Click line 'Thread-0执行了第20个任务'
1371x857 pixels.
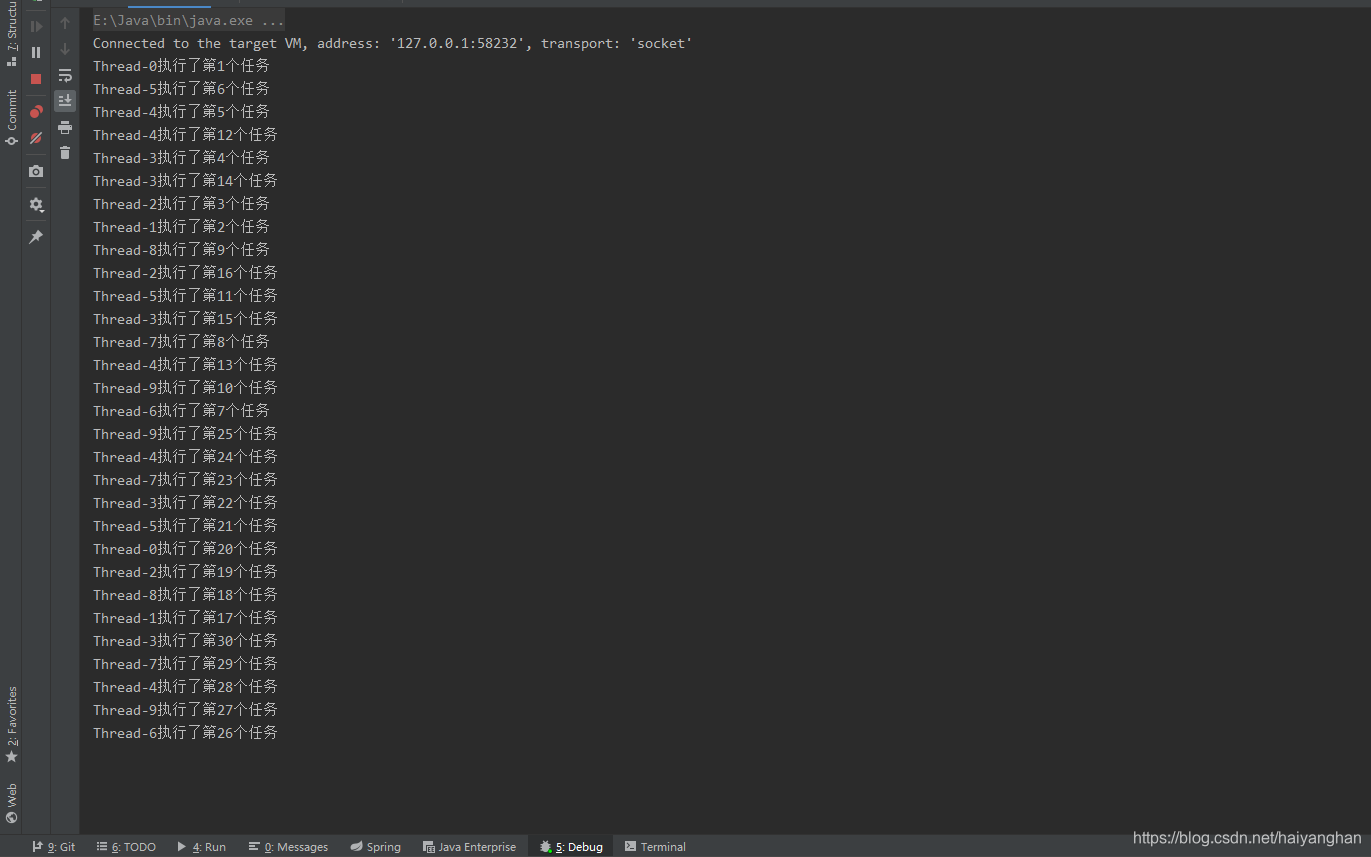click(x=185, y=549)
